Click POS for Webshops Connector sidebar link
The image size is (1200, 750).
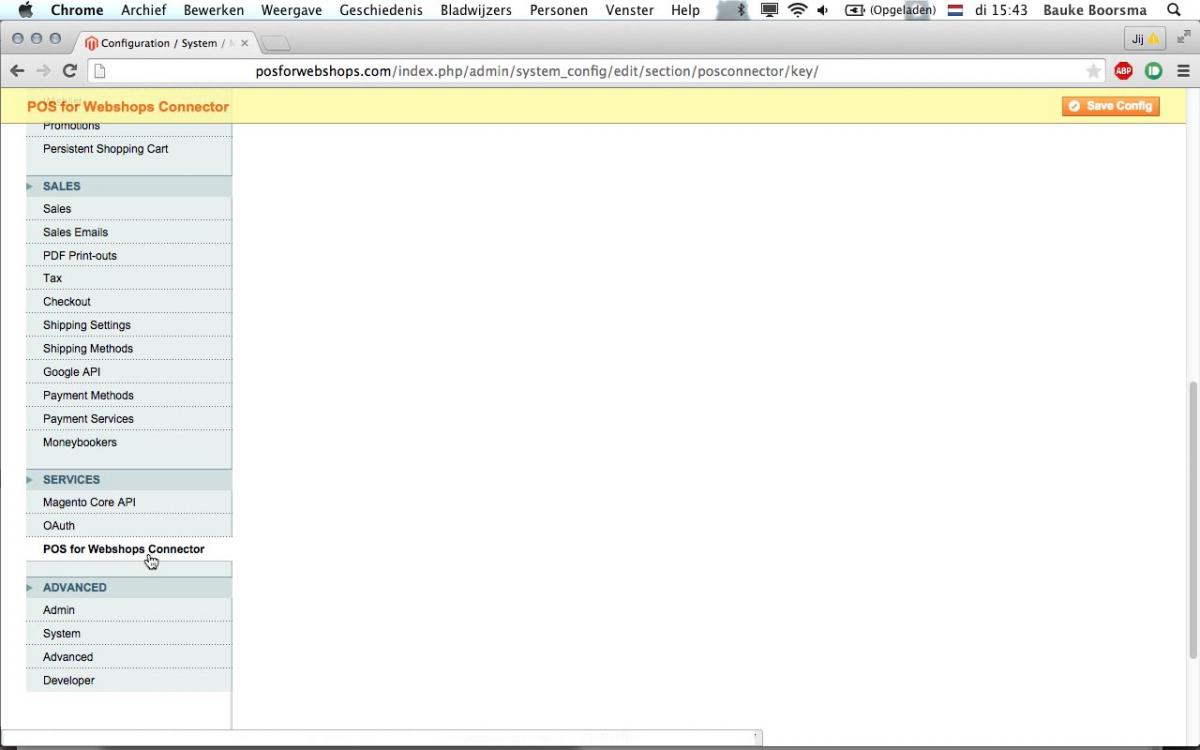124,549
